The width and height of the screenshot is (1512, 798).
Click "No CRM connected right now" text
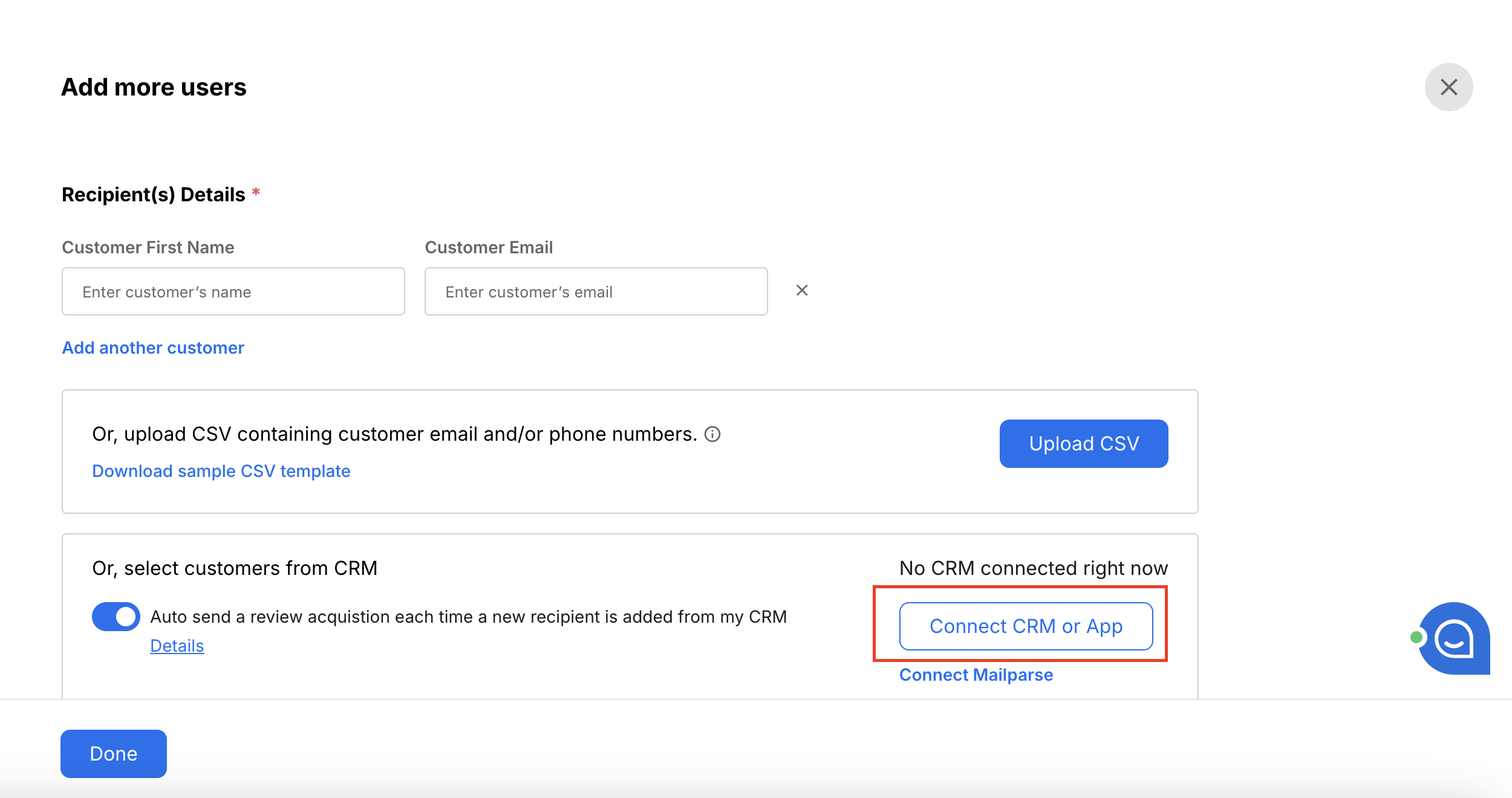point(1034,568)
